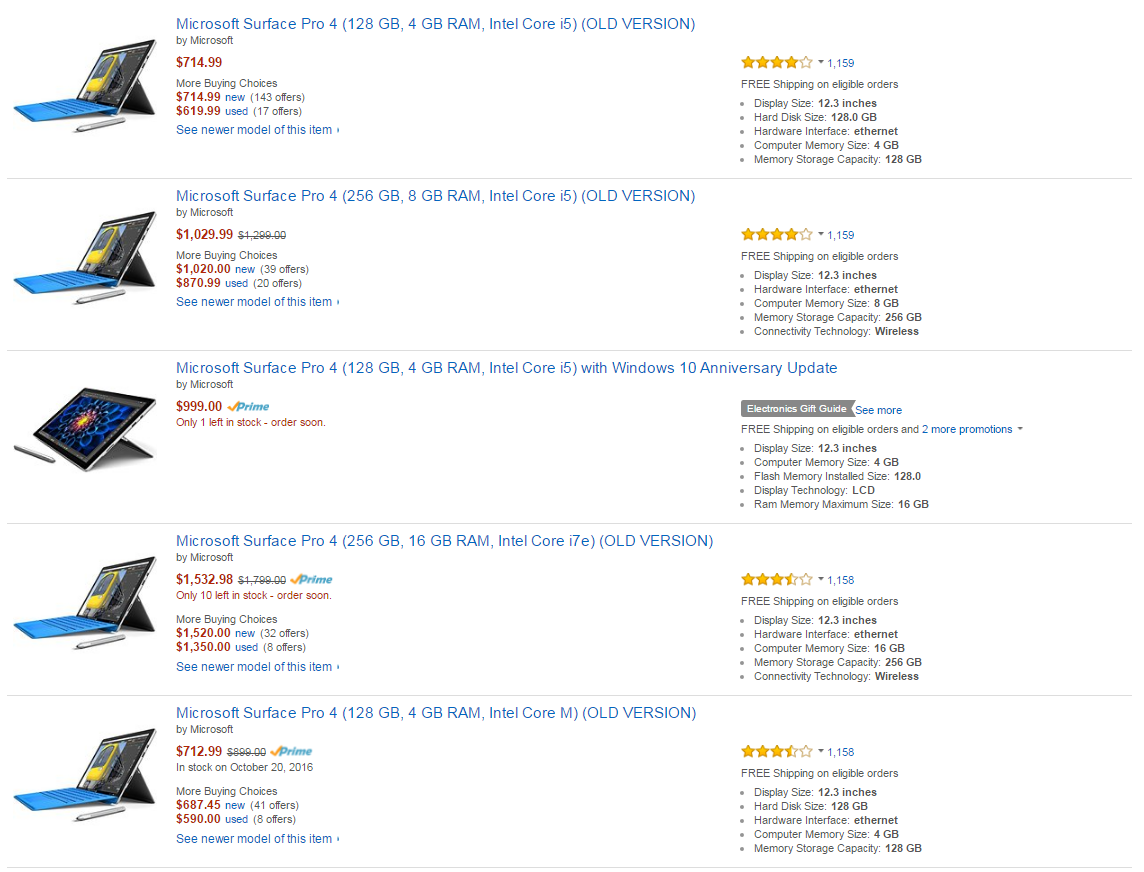This screenshot has height=872, width=1144.
Task: Open the $619.99 used offers link
Action: 239,111
